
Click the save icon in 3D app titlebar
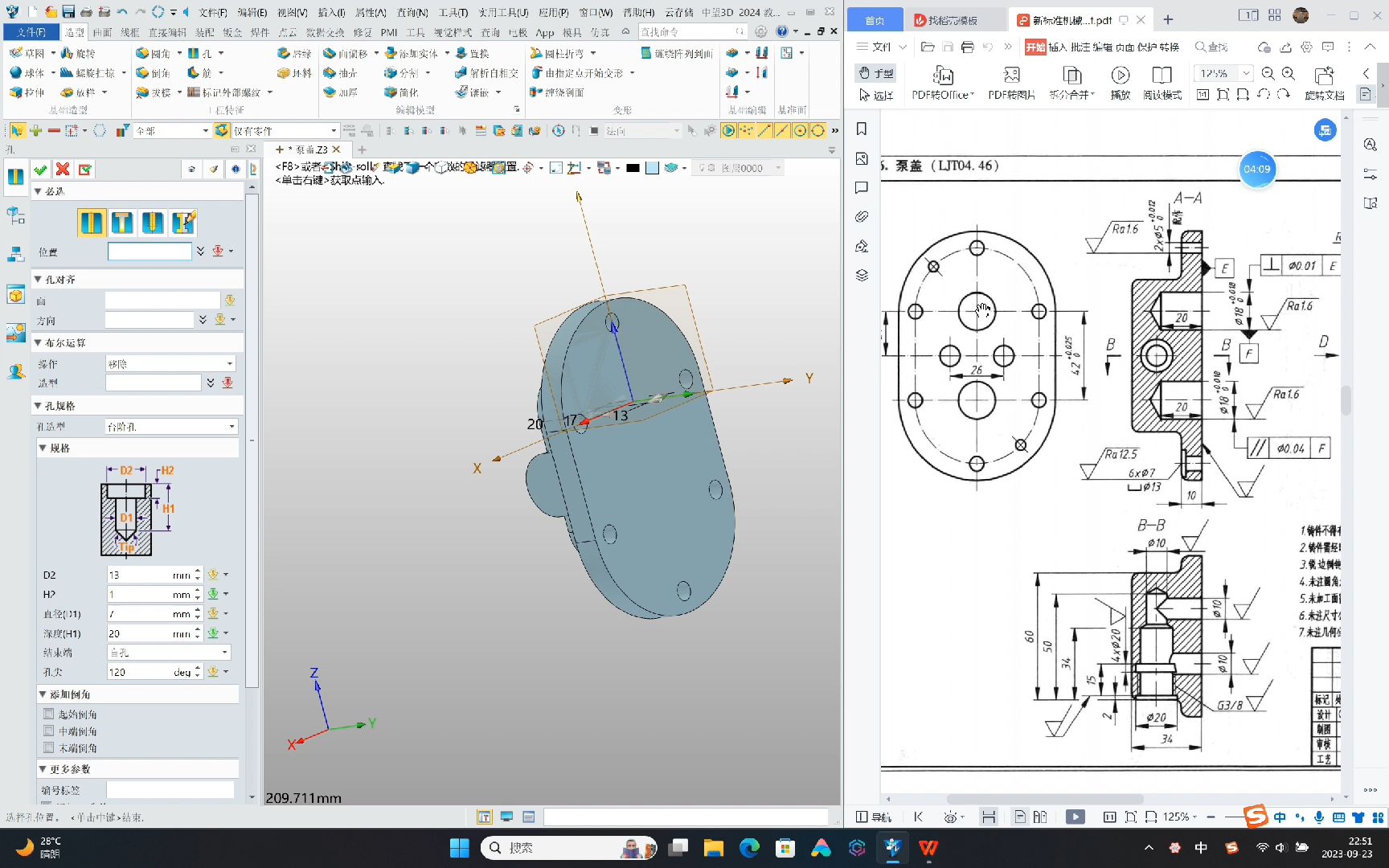pos(68,12)
